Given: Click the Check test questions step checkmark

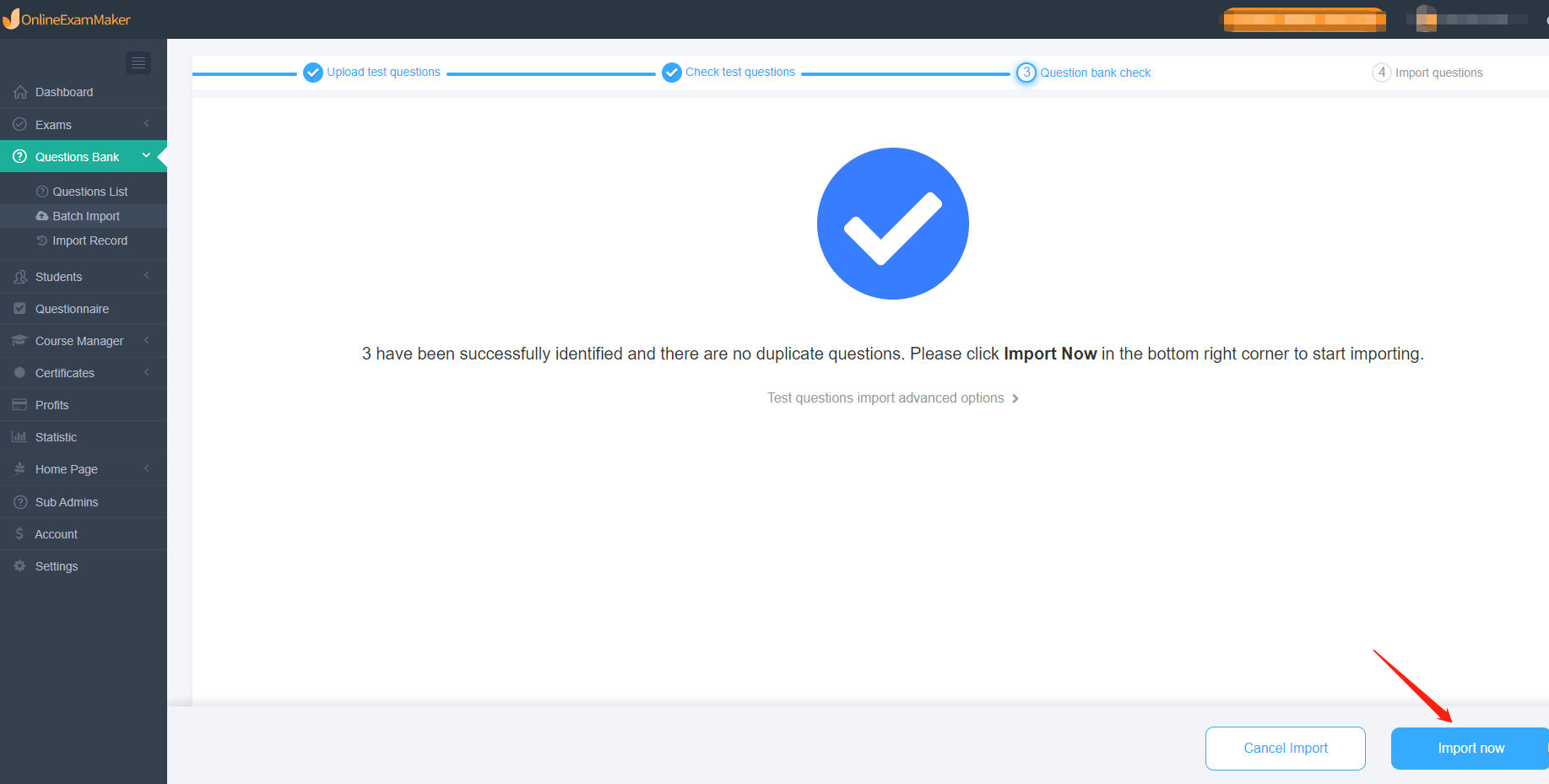Looking at the screenshot, I should pos(672,73).
